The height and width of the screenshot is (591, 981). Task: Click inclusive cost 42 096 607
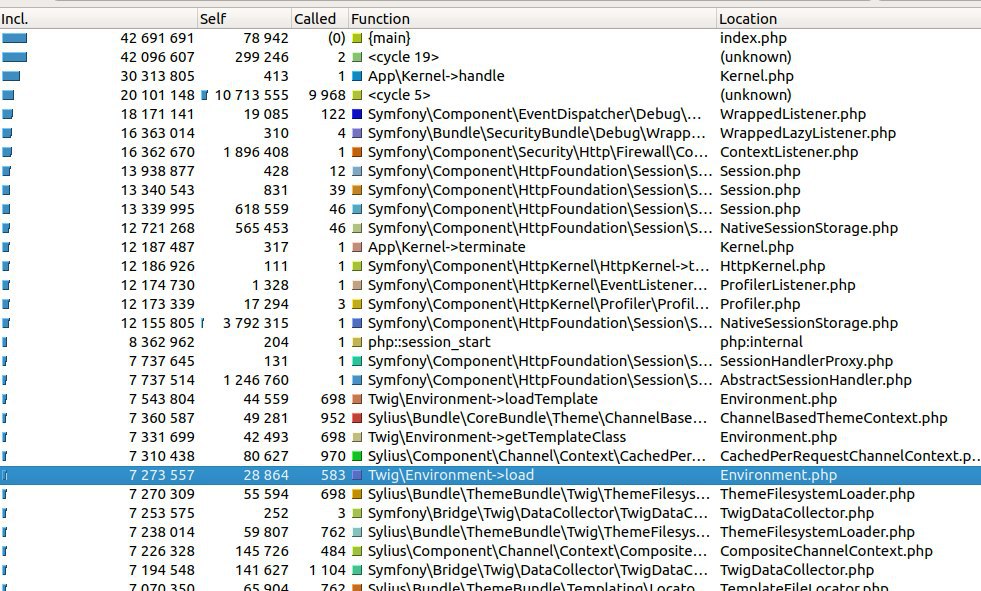click(x=157, y=57)
